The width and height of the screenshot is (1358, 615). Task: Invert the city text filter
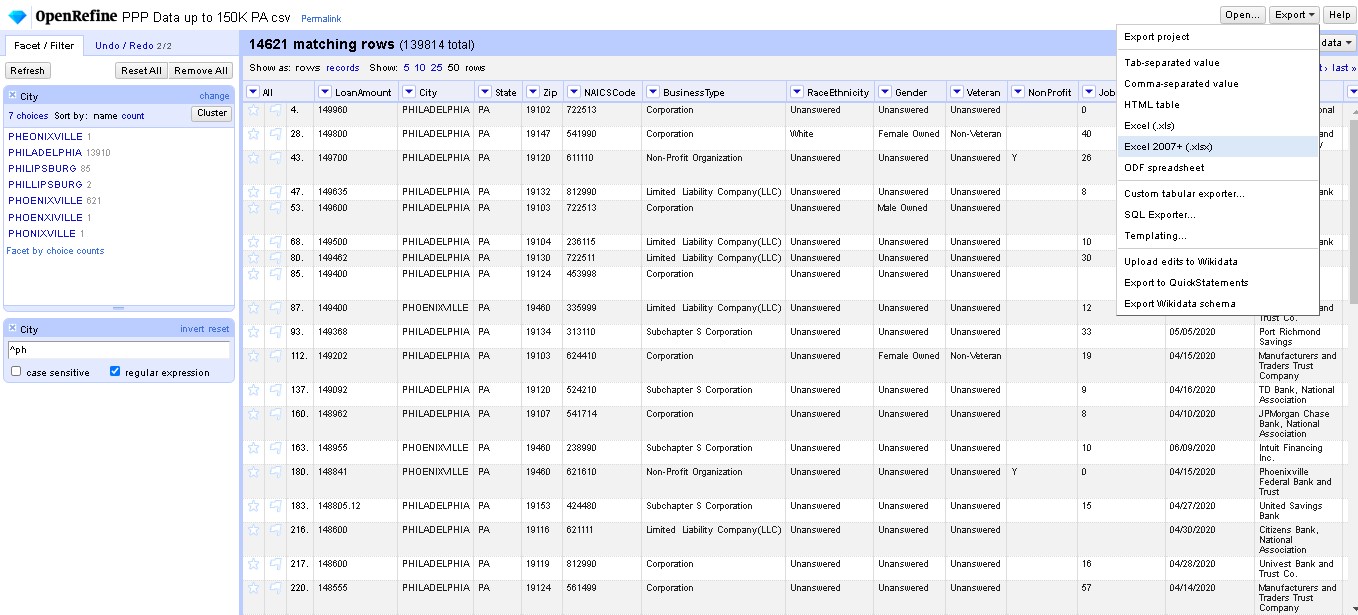point(190,328)
